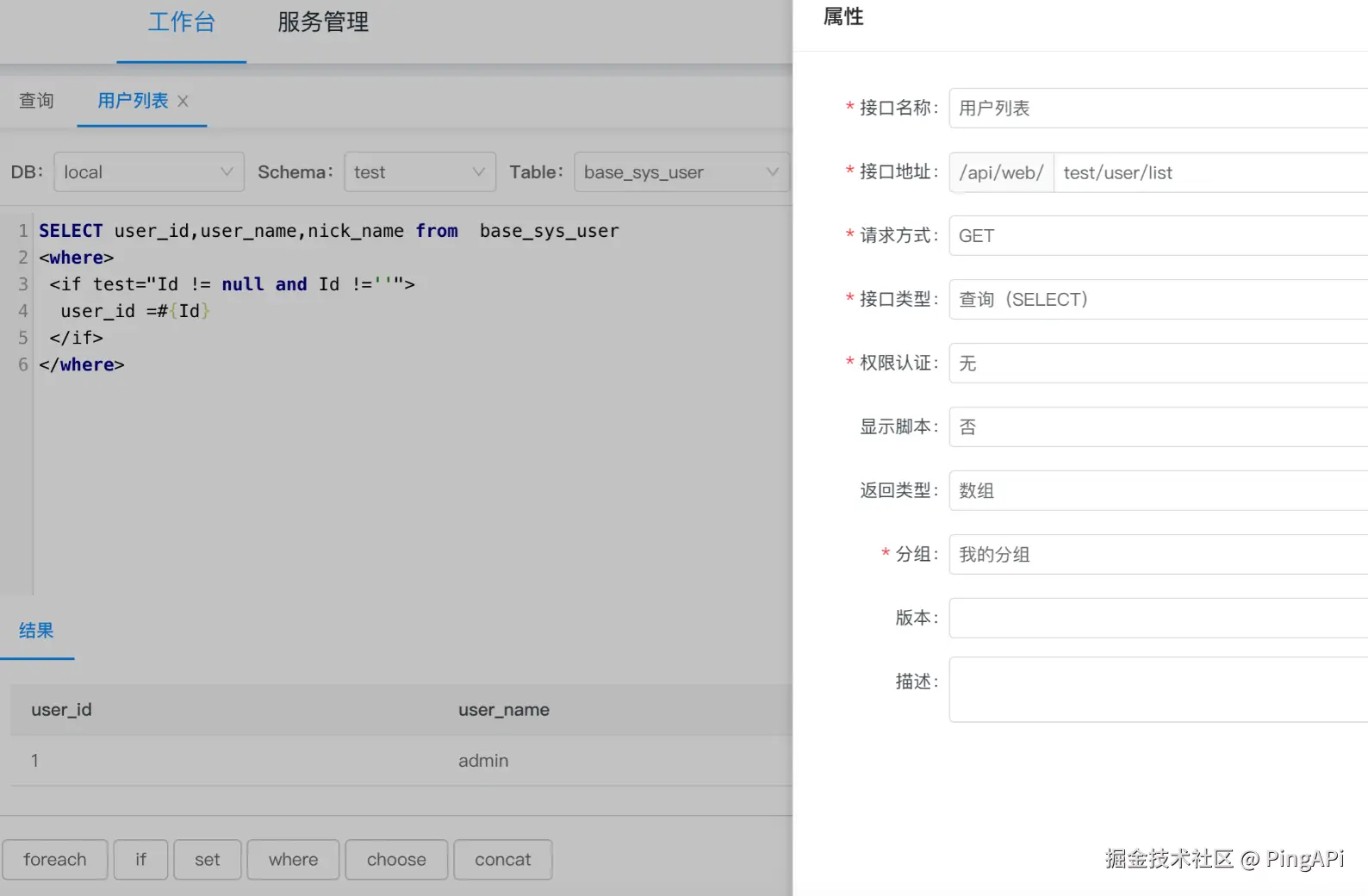
Task: Open the 结果 results tab
Action: coord(36,631)
